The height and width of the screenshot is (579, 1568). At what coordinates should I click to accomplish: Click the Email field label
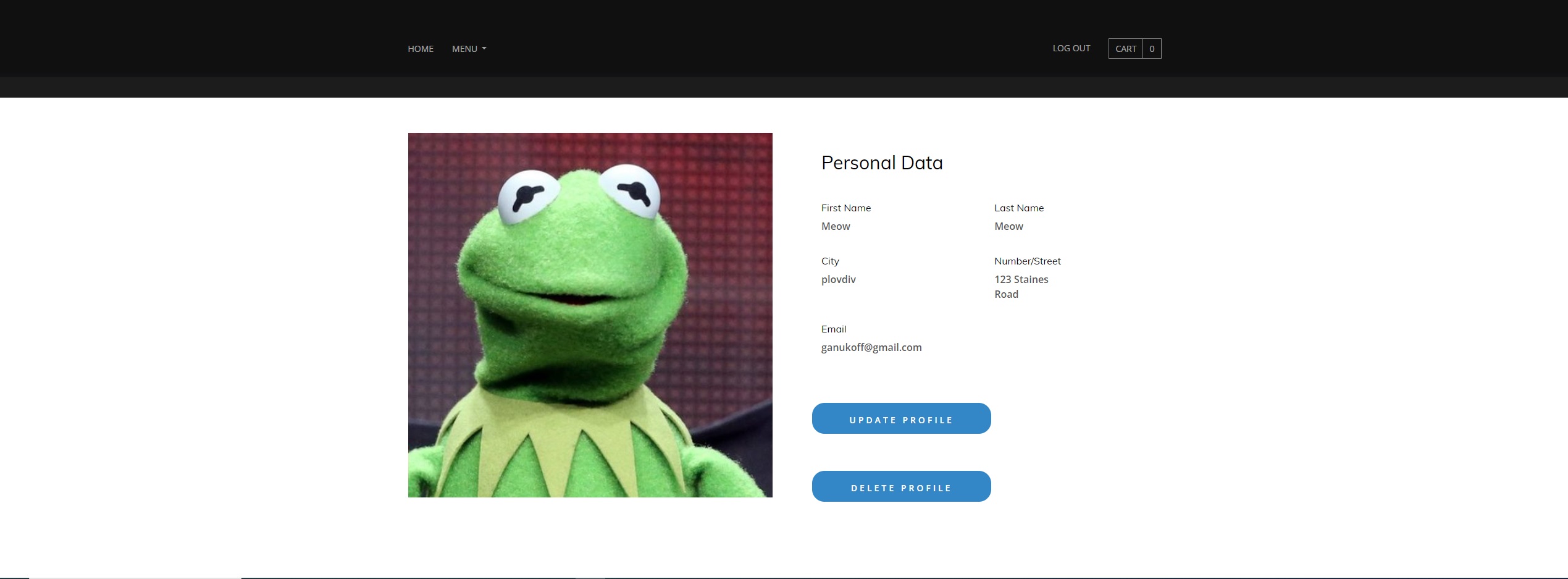pos(833,329)
